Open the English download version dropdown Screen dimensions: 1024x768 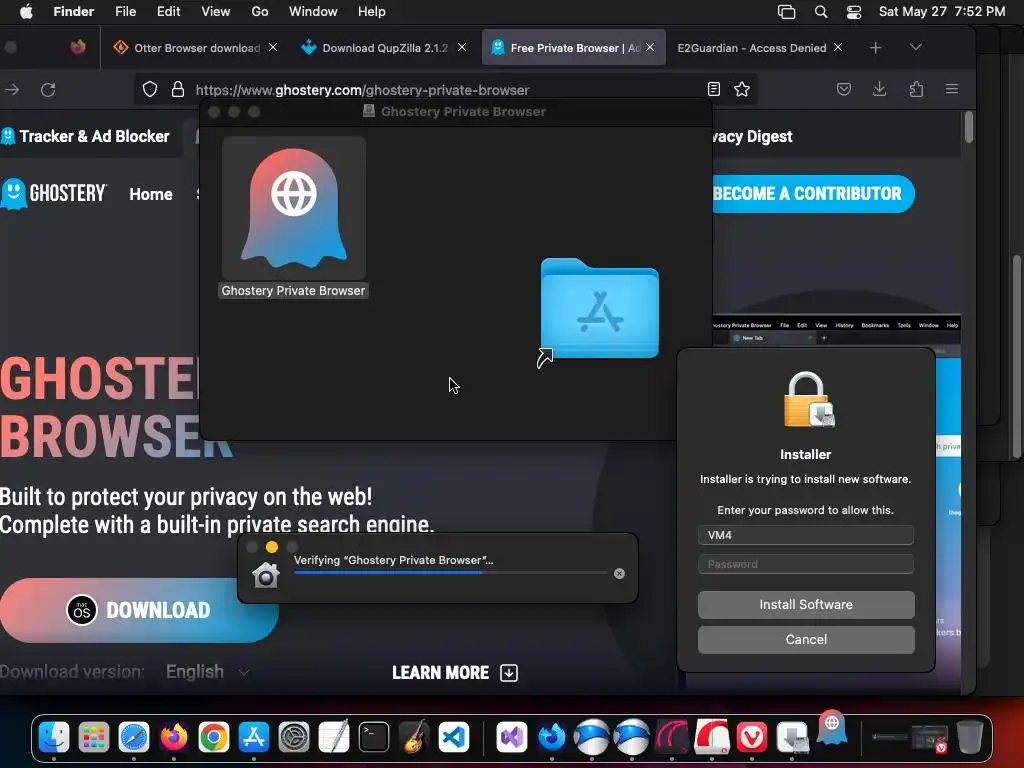(x=206, y=672)
